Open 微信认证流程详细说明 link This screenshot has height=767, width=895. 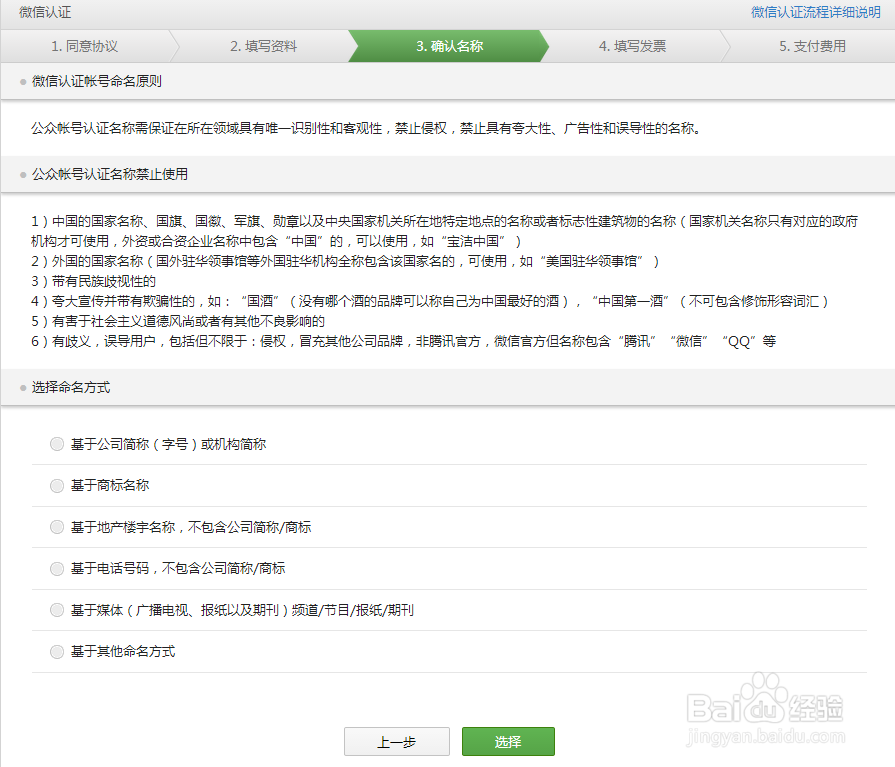(x=816, y=12)
